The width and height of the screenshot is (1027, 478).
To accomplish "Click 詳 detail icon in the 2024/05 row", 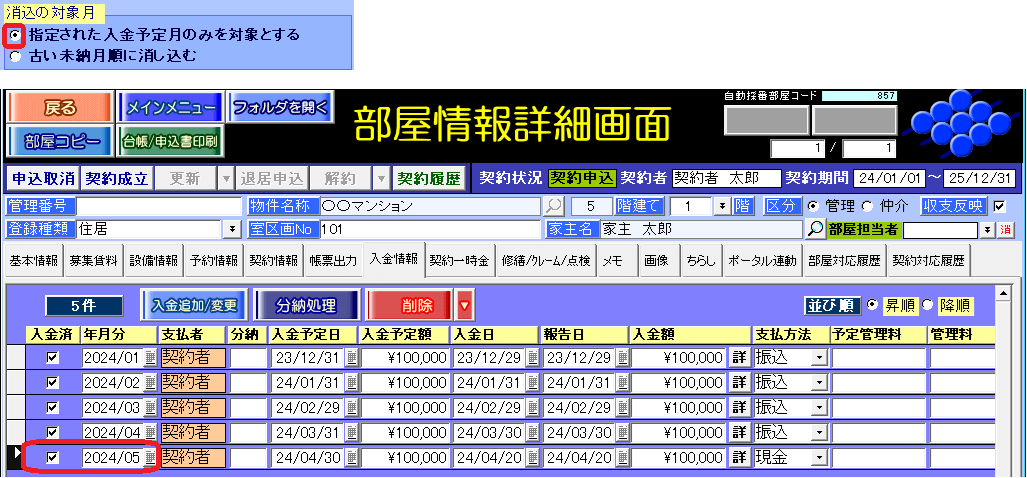I will point(739,457).
